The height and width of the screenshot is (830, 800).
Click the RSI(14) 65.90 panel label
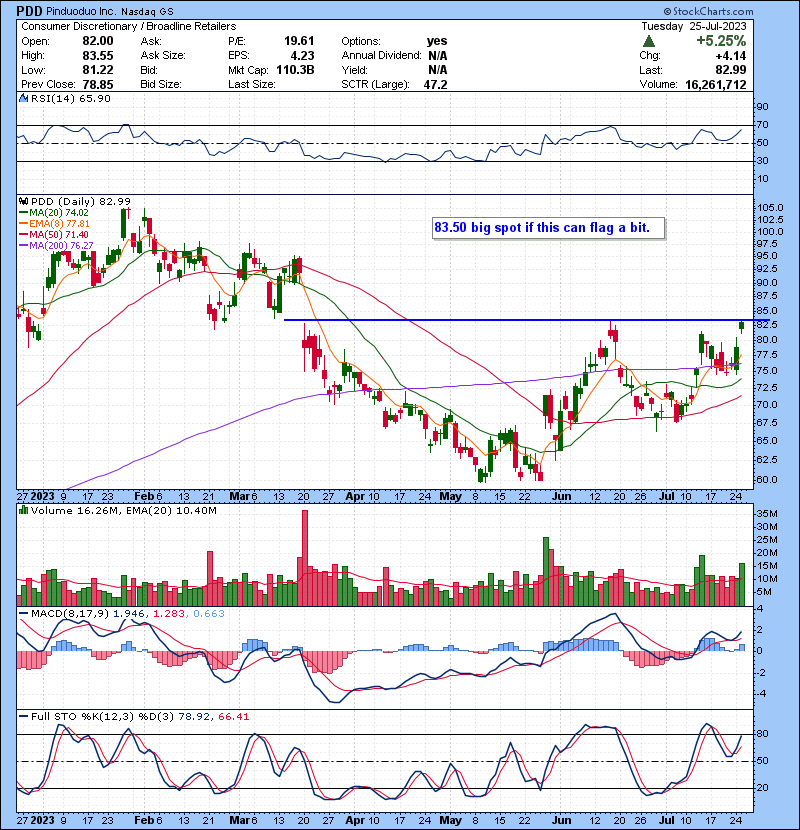(x=70, y=98)
